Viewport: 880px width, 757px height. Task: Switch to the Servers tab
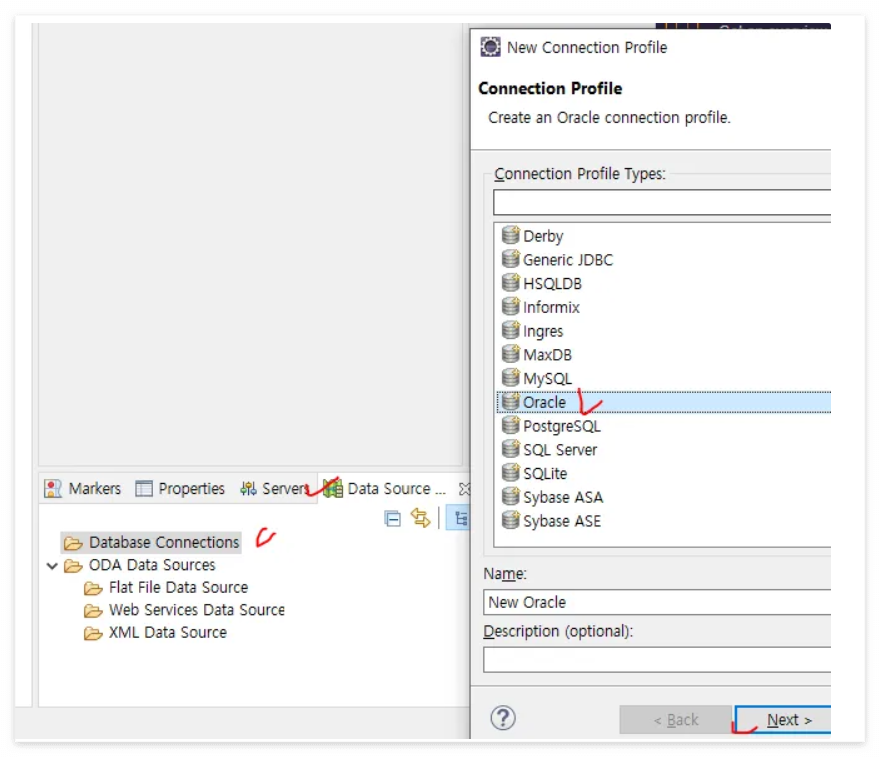click(x=274, y=489)
